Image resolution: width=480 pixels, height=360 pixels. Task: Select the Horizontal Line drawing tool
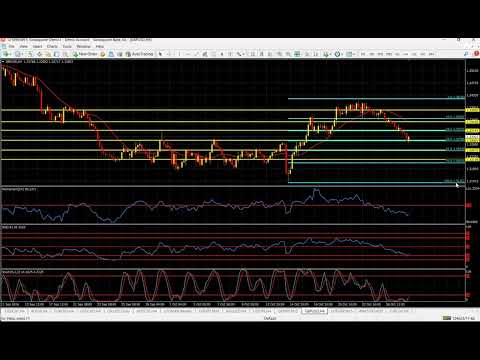pos(188,54)
